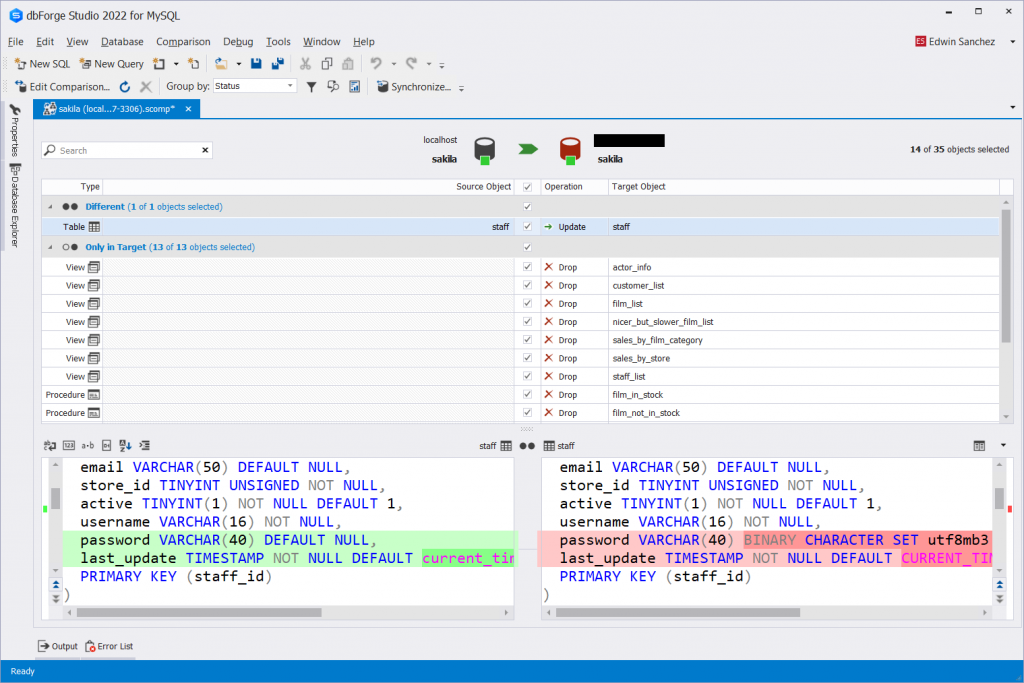
Task: Click the layout view icon above right DDL pane
Action: (x=979, y=446)
